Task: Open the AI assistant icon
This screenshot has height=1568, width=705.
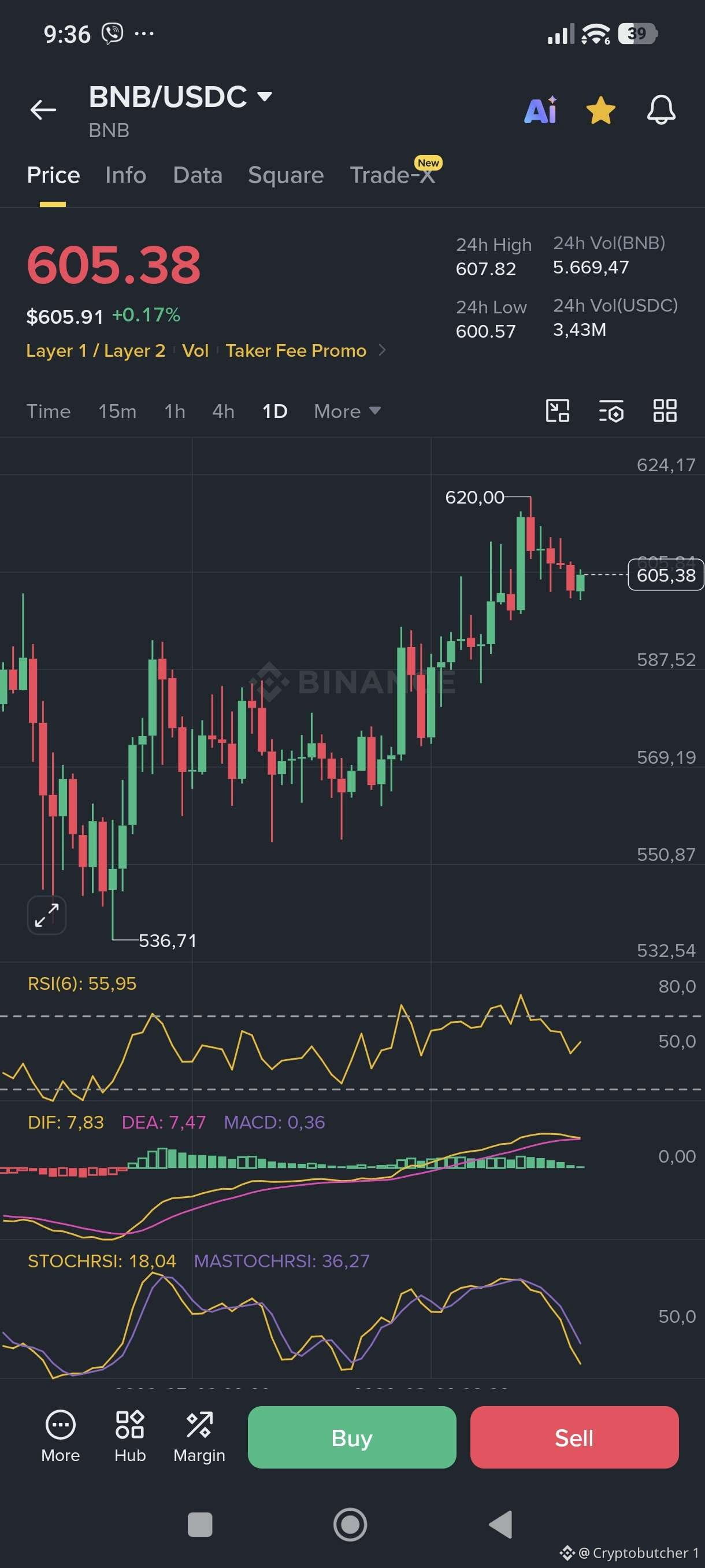Action: [540, 110]
